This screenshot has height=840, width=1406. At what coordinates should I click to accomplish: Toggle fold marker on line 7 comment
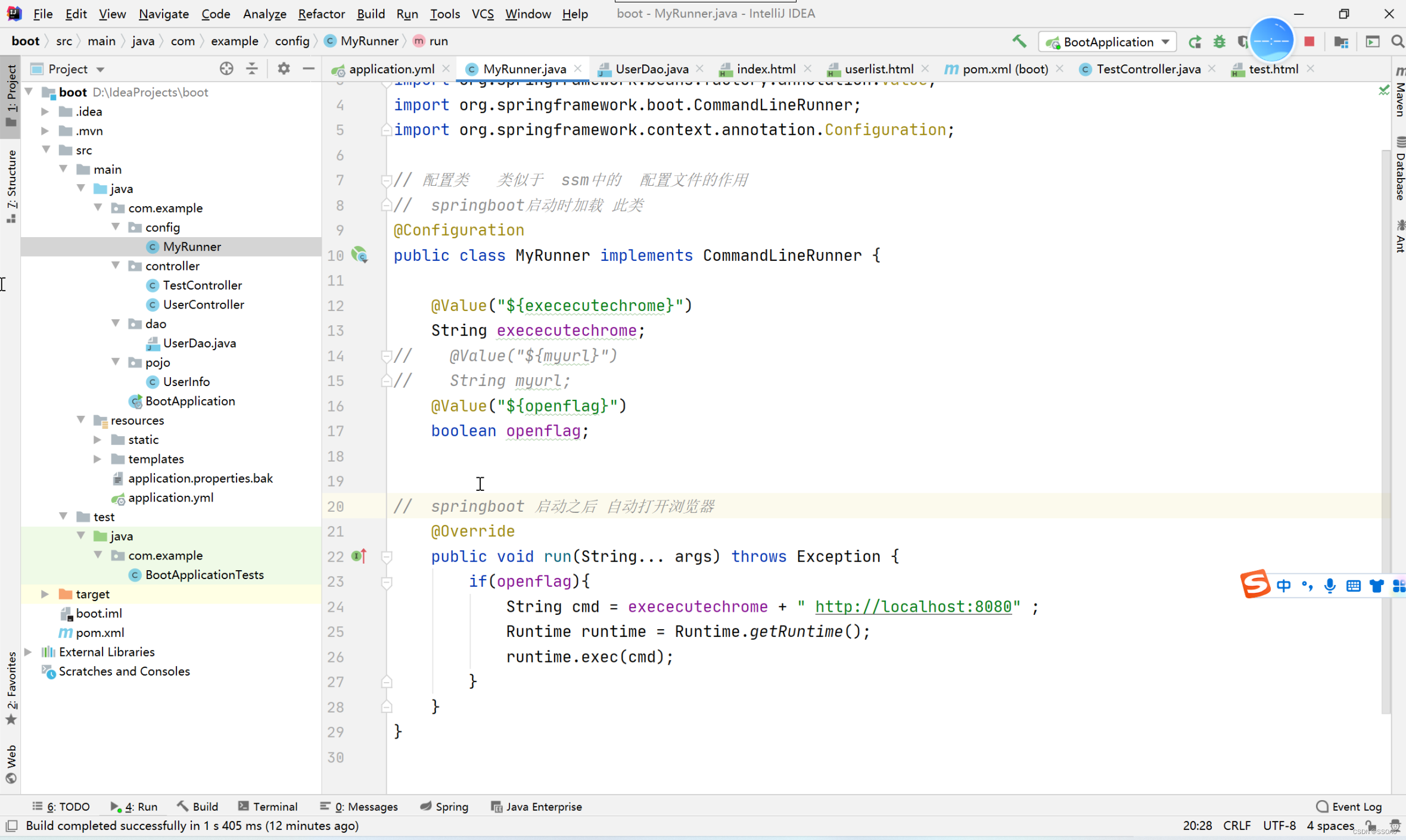pos(386,180)
